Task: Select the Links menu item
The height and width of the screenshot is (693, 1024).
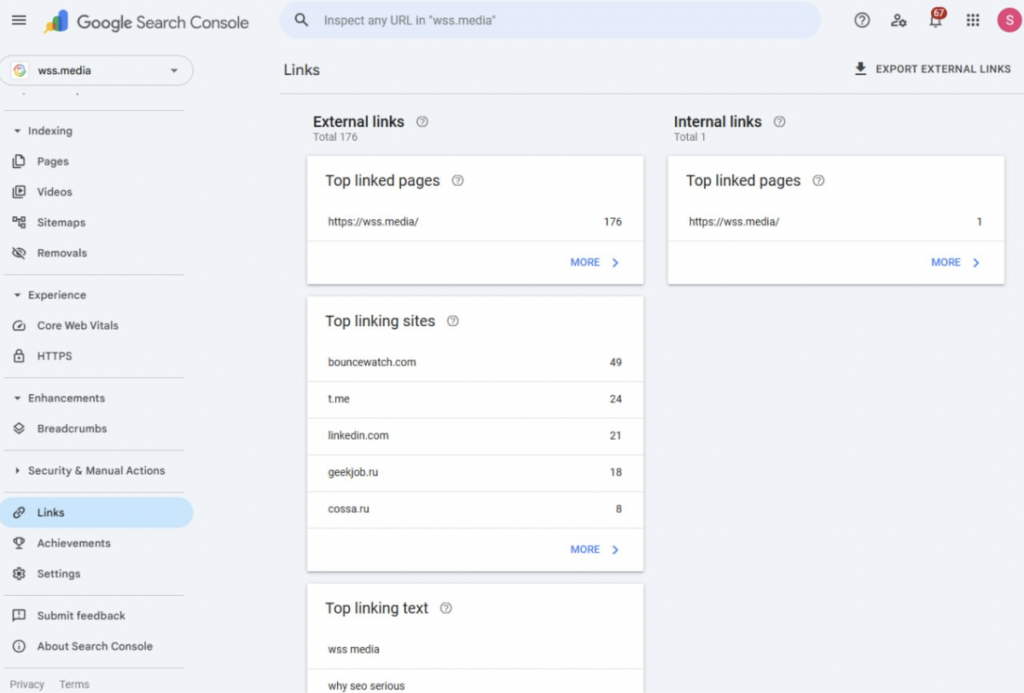Action: 97,513
